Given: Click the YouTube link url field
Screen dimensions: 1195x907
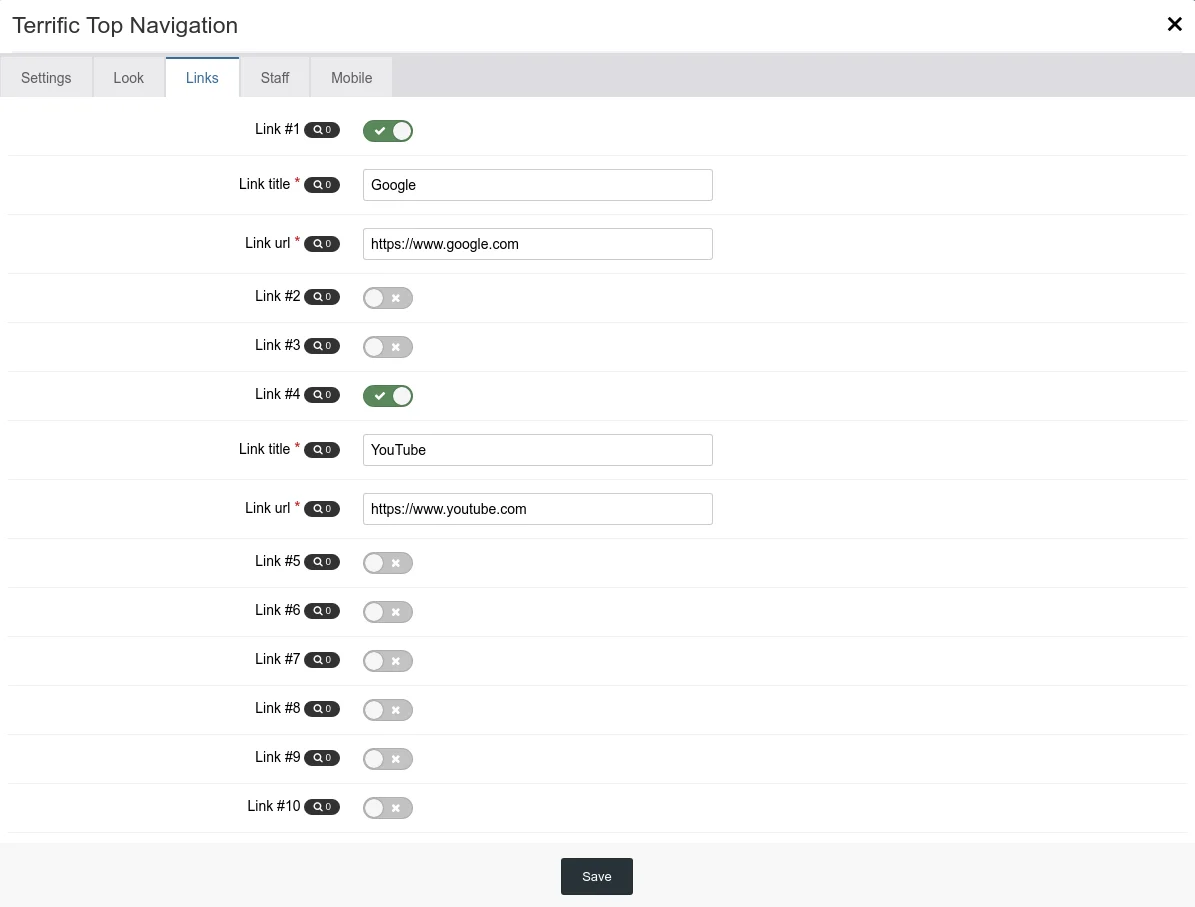Looking at the screenshot, I should [537, 509].
